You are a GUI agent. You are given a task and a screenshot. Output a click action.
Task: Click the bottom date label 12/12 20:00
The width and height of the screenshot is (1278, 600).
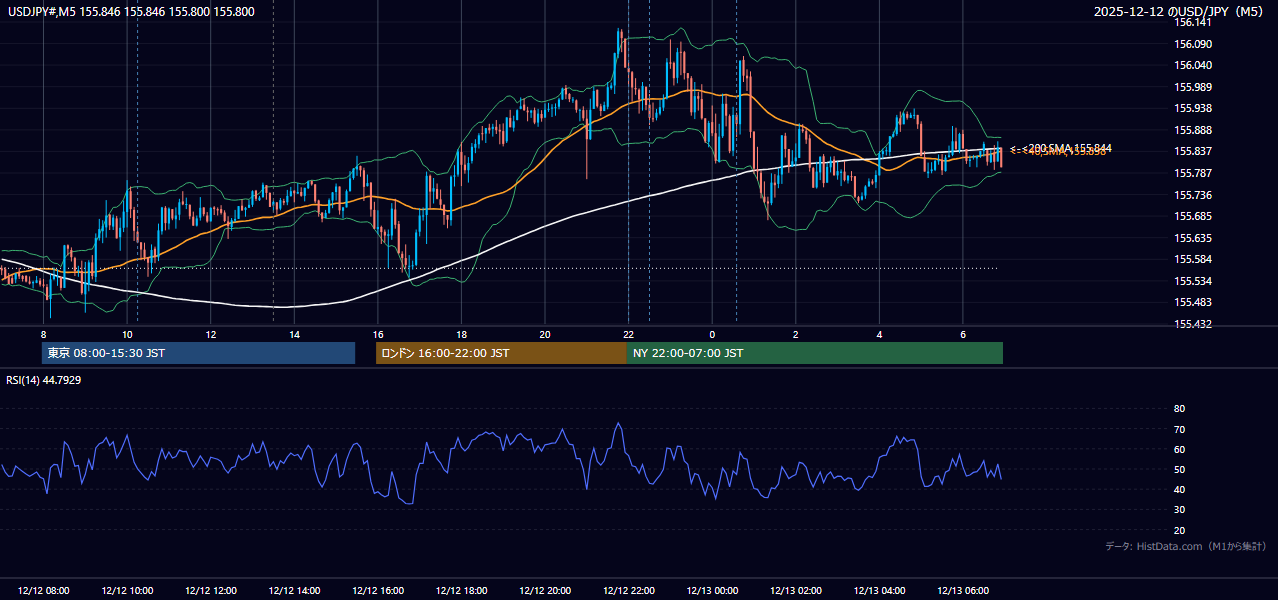point(545,591)
